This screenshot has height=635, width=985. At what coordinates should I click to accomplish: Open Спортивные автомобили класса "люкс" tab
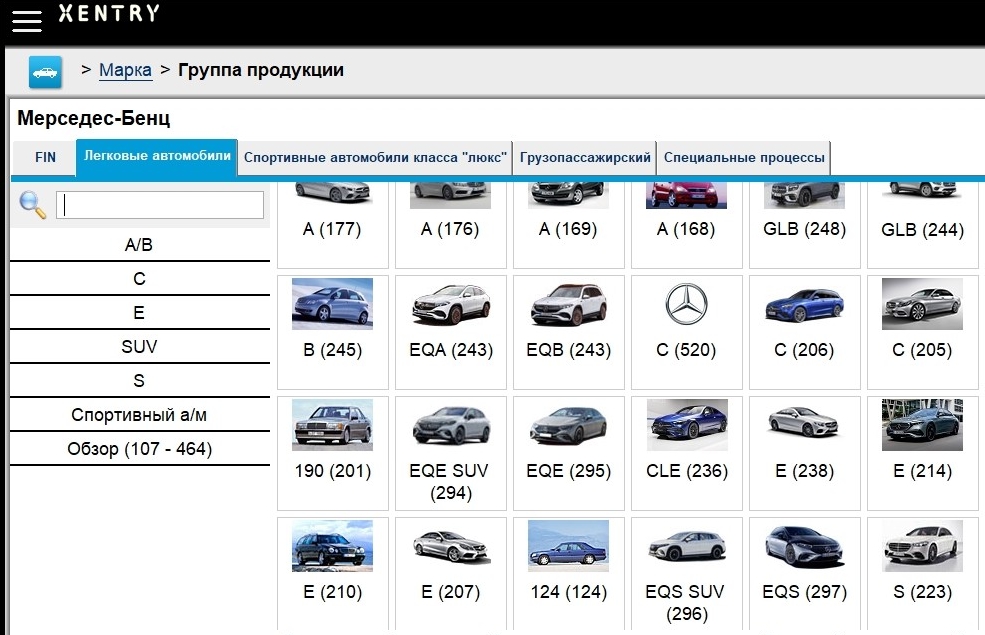[376, 158]
